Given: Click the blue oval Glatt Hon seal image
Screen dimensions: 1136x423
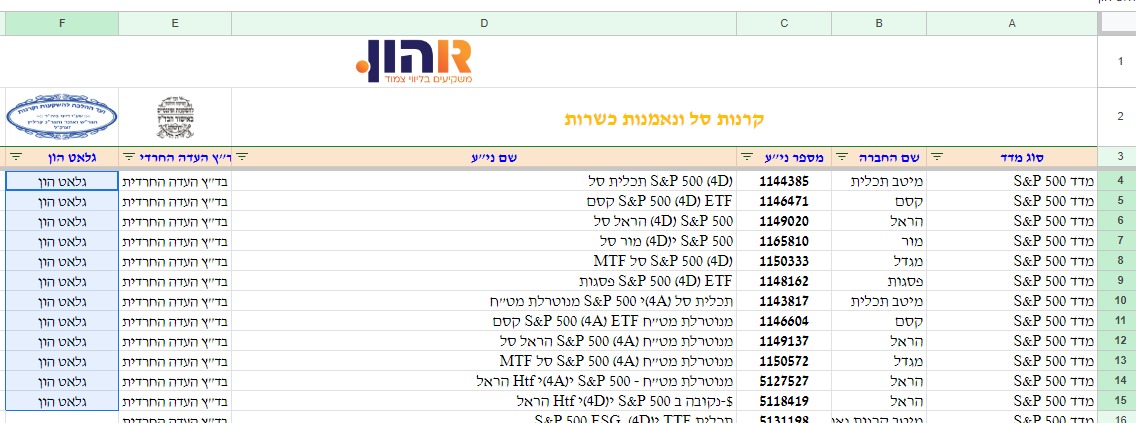Looking at the screenshot, I should pyautogui.click(x=62, y=117).
